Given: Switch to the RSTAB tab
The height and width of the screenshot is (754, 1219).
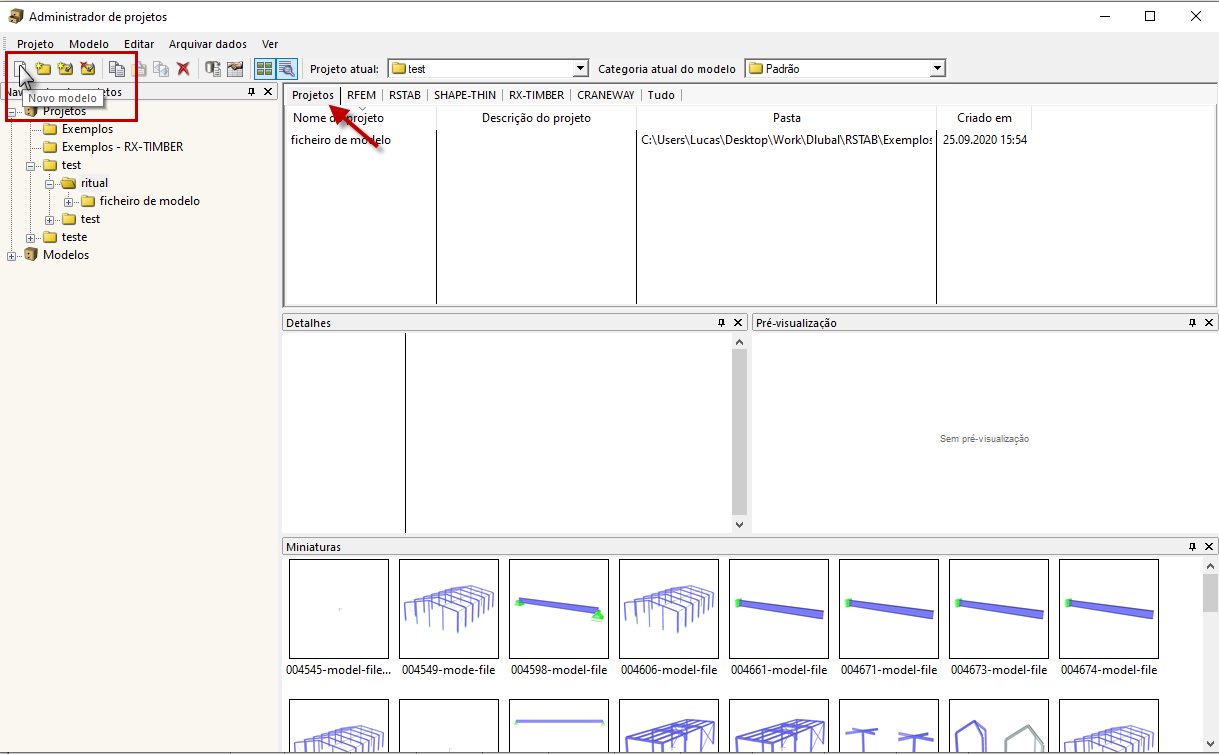Looking at the screenshot, I should (405, 95).
